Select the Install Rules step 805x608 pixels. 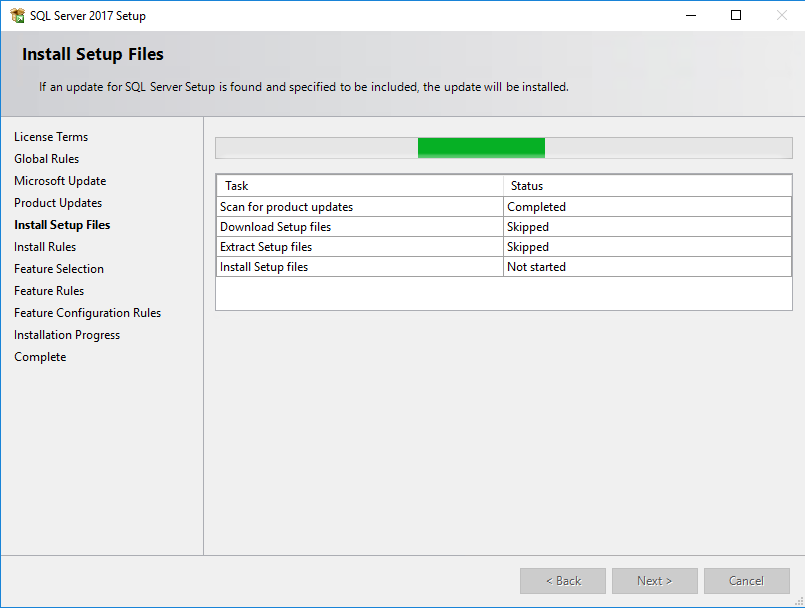point(45,247)
